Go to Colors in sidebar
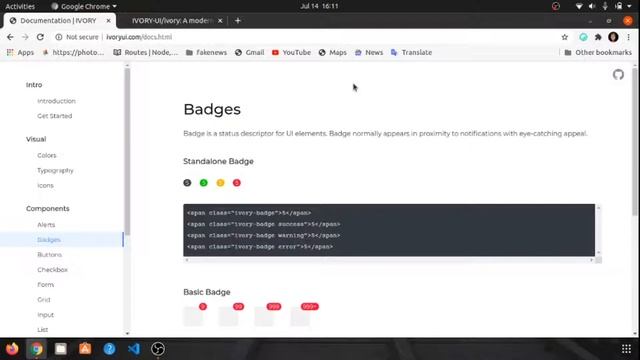640x360 pixels. [x=47, y=156]
